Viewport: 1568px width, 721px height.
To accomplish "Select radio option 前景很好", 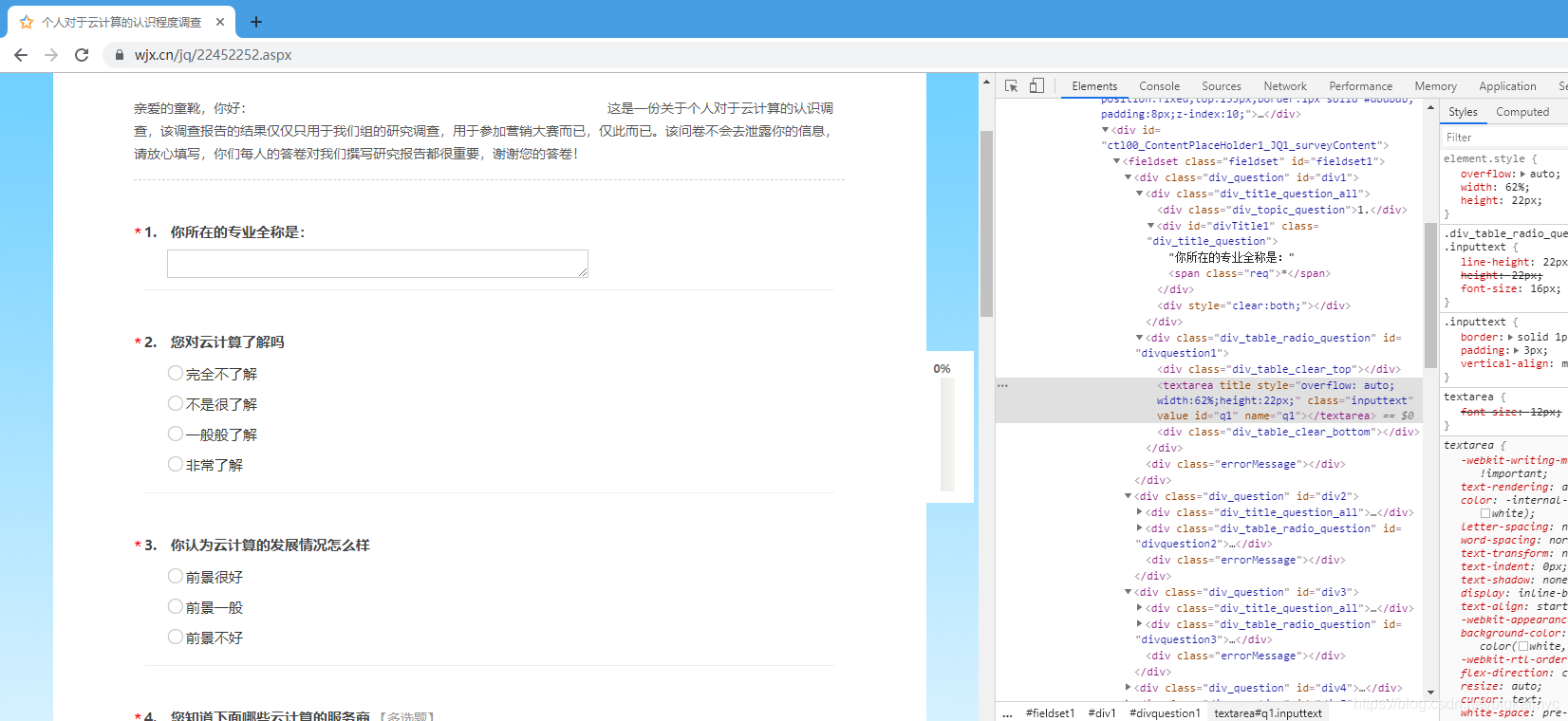I will pyautogui.click(x=175, y=576).
